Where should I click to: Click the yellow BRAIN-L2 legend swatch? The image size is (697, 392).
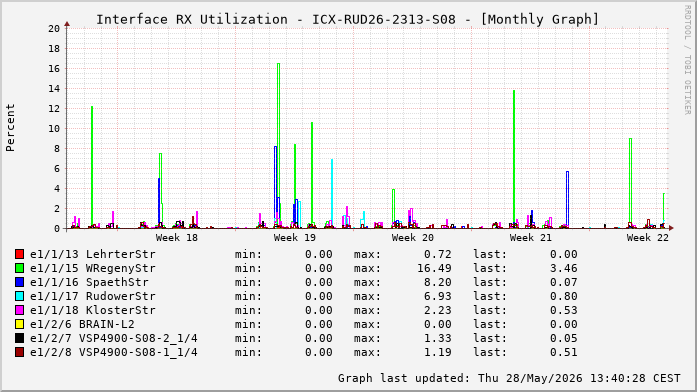point(19,324)
